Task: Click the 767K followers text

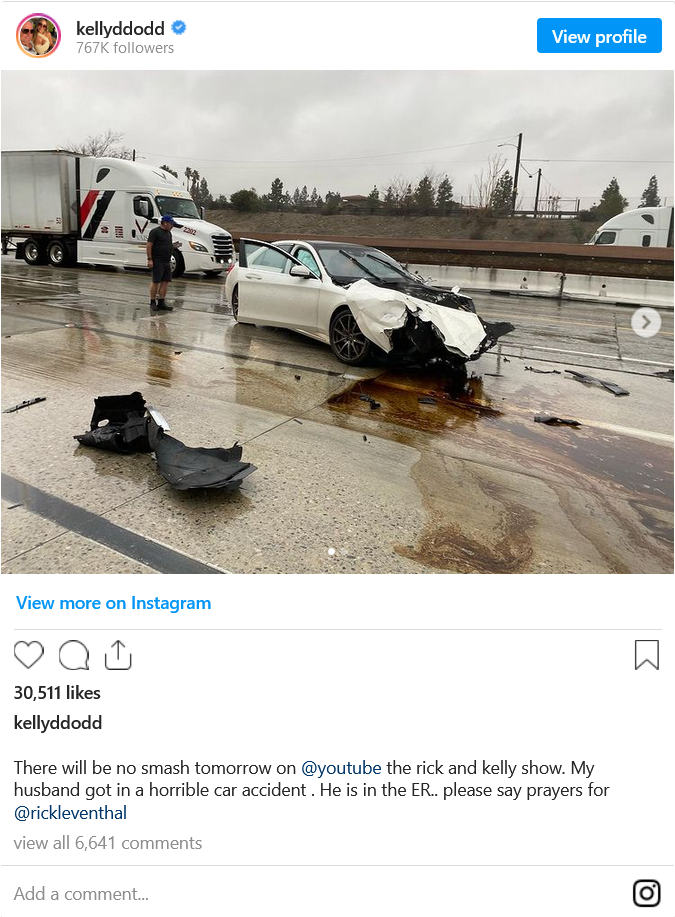Action: (125, 48)
